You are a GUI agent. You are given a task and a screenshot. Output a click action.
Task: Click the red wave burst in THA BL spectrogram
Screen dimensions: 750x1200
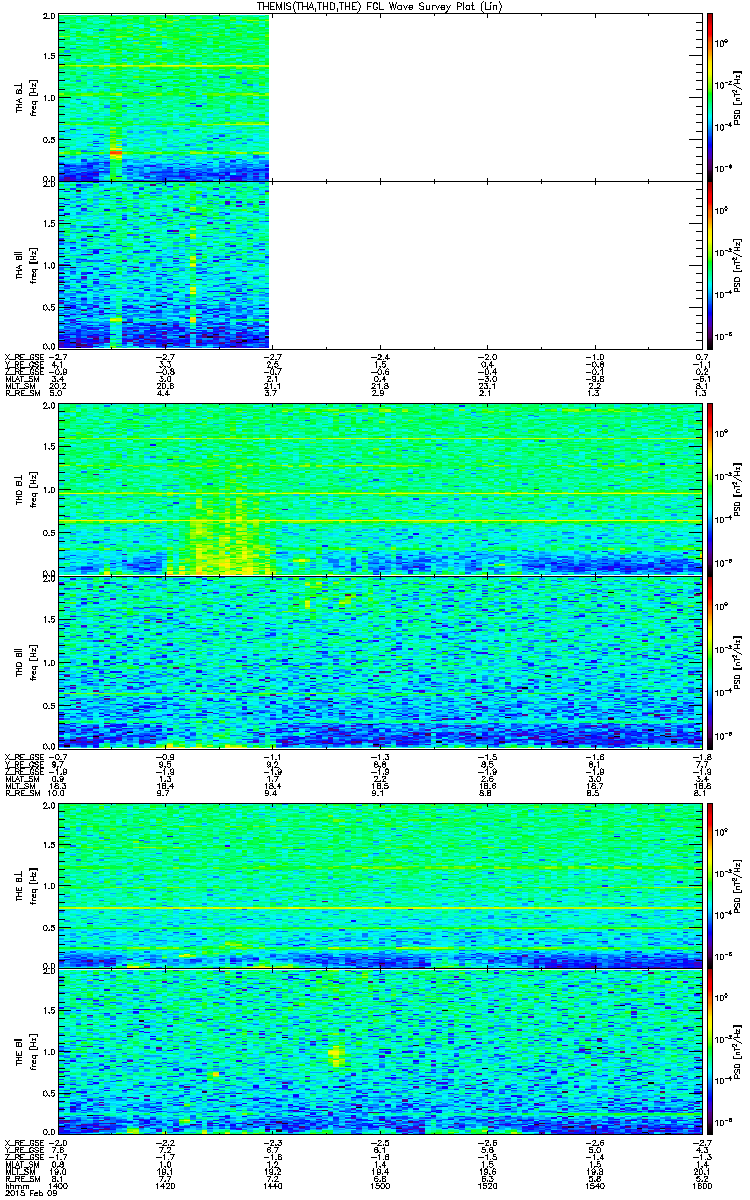(115, 153)
